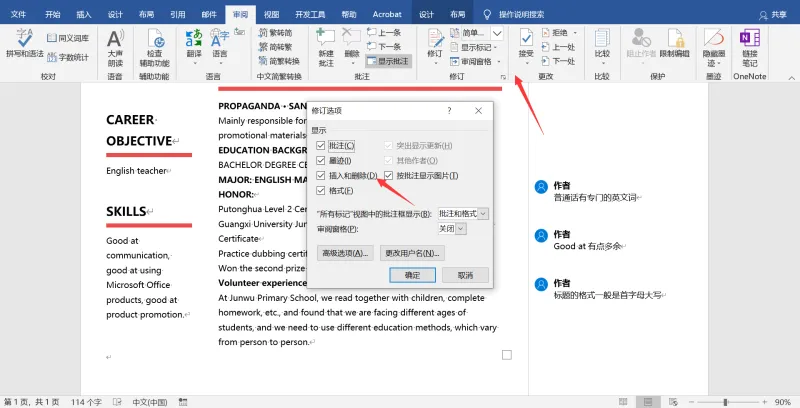Viewport: 800px width, 408px height.
Task: Click the 更改用户名(N)... button
Action: (412, 253)
